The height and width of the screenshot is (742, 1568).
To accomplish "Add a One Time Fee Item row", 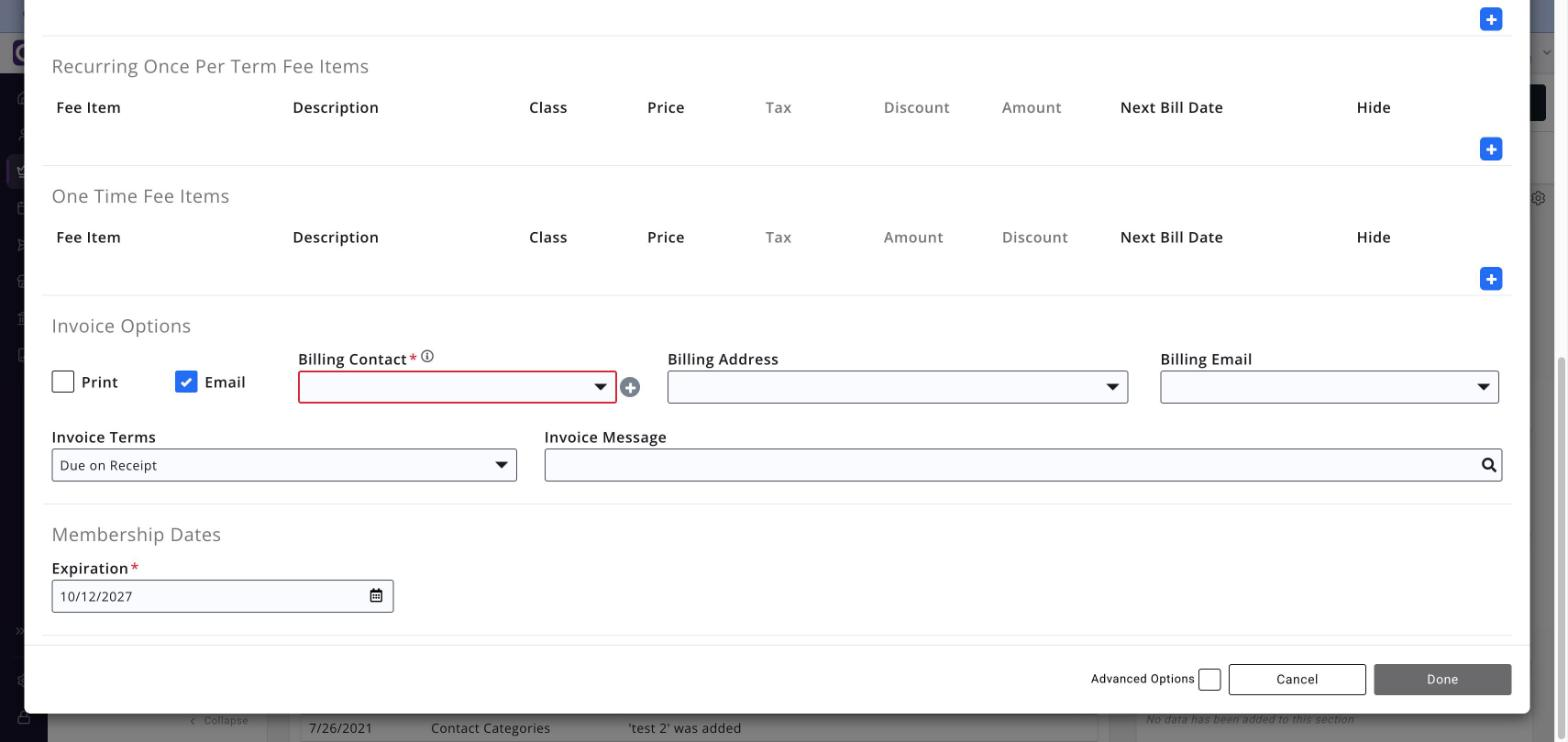I will 1490,279.
